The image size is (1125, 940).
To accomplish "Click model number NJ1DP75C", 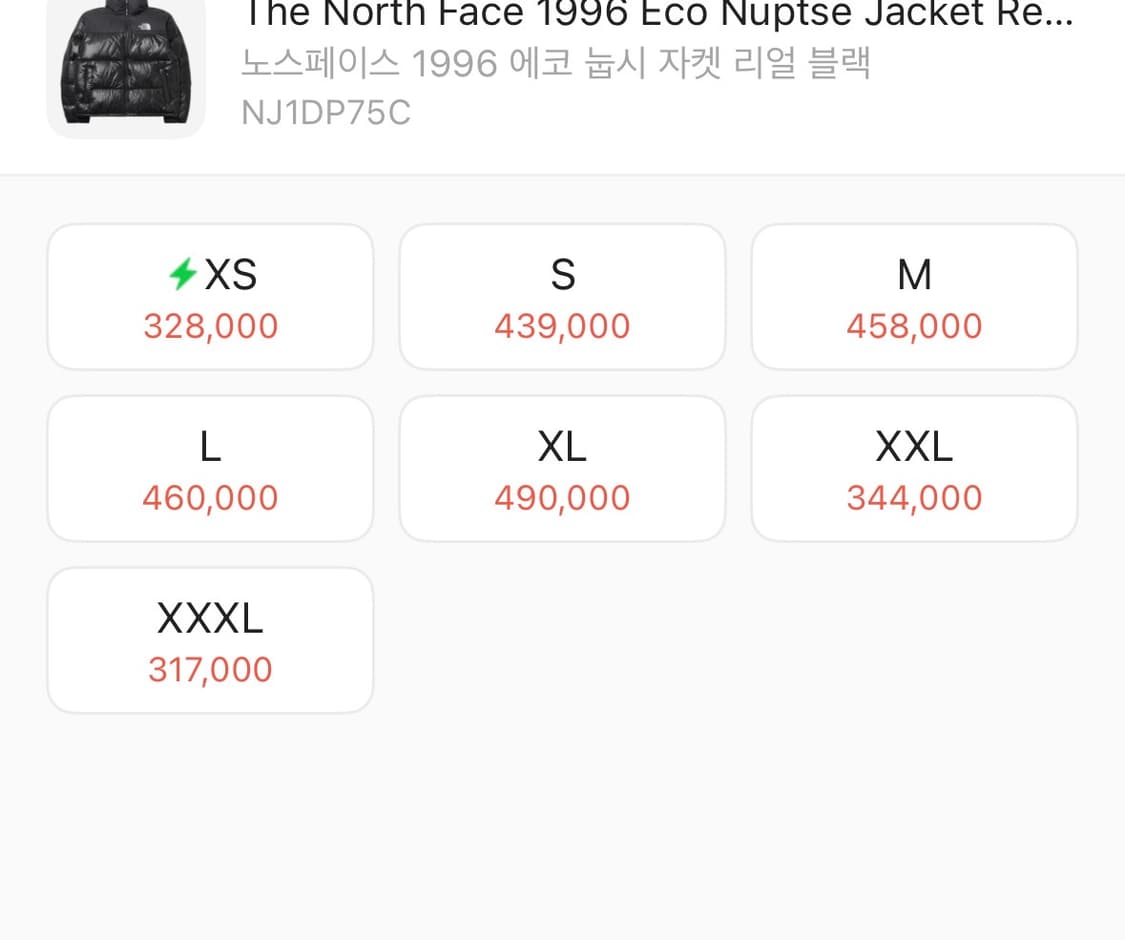I will coord(326,113).
